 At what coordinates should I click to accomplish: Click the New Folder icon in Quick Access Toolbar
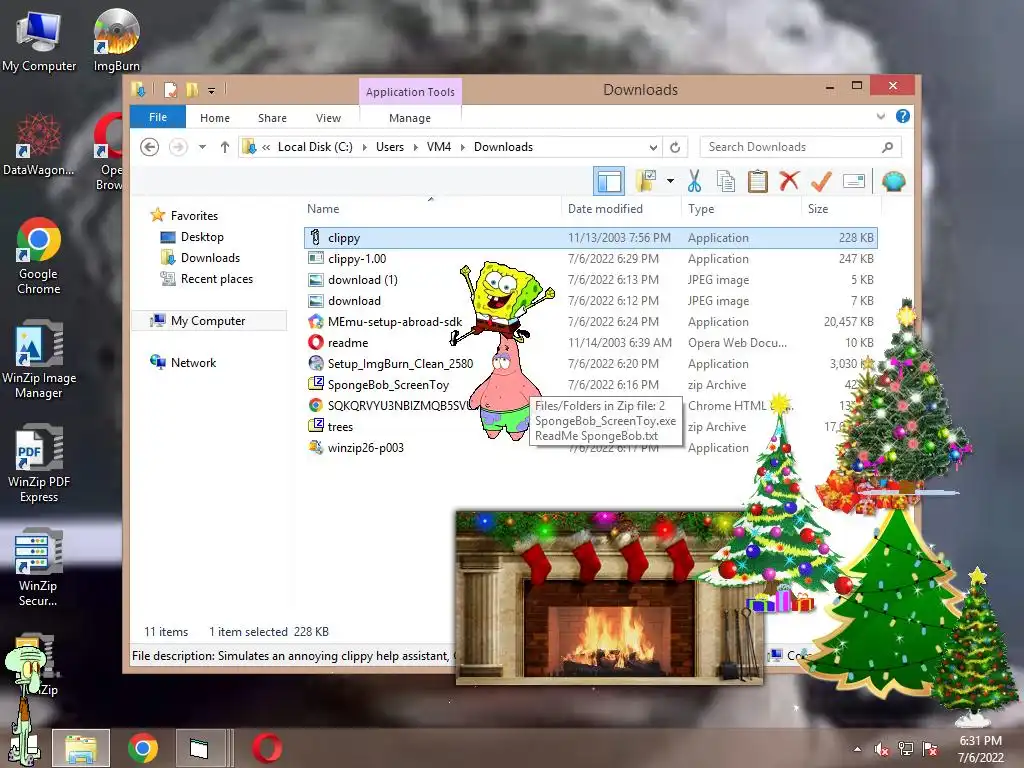[x=192, y=90]
